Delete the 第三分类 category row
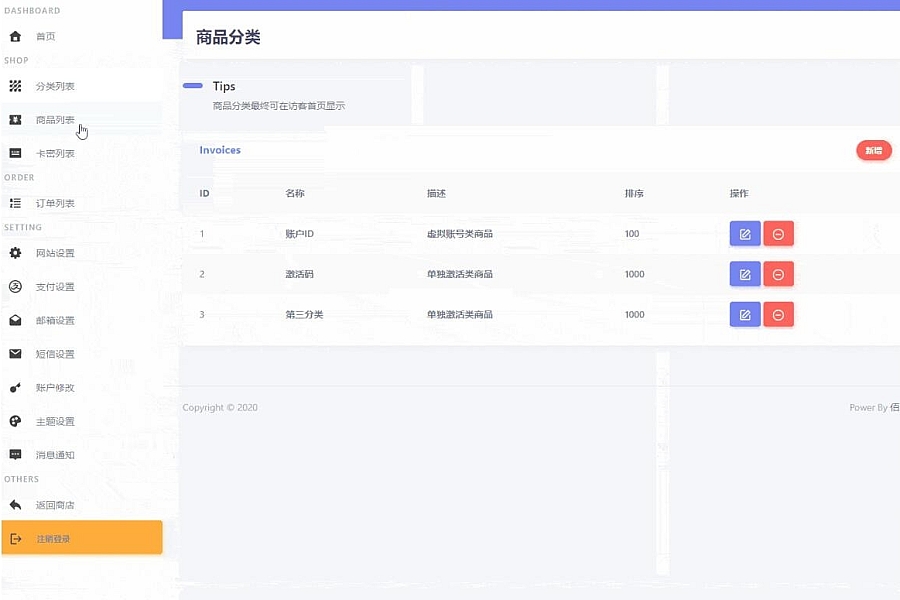Image resolution: width=900 pixels, height=600 pixels. [778, 315]
